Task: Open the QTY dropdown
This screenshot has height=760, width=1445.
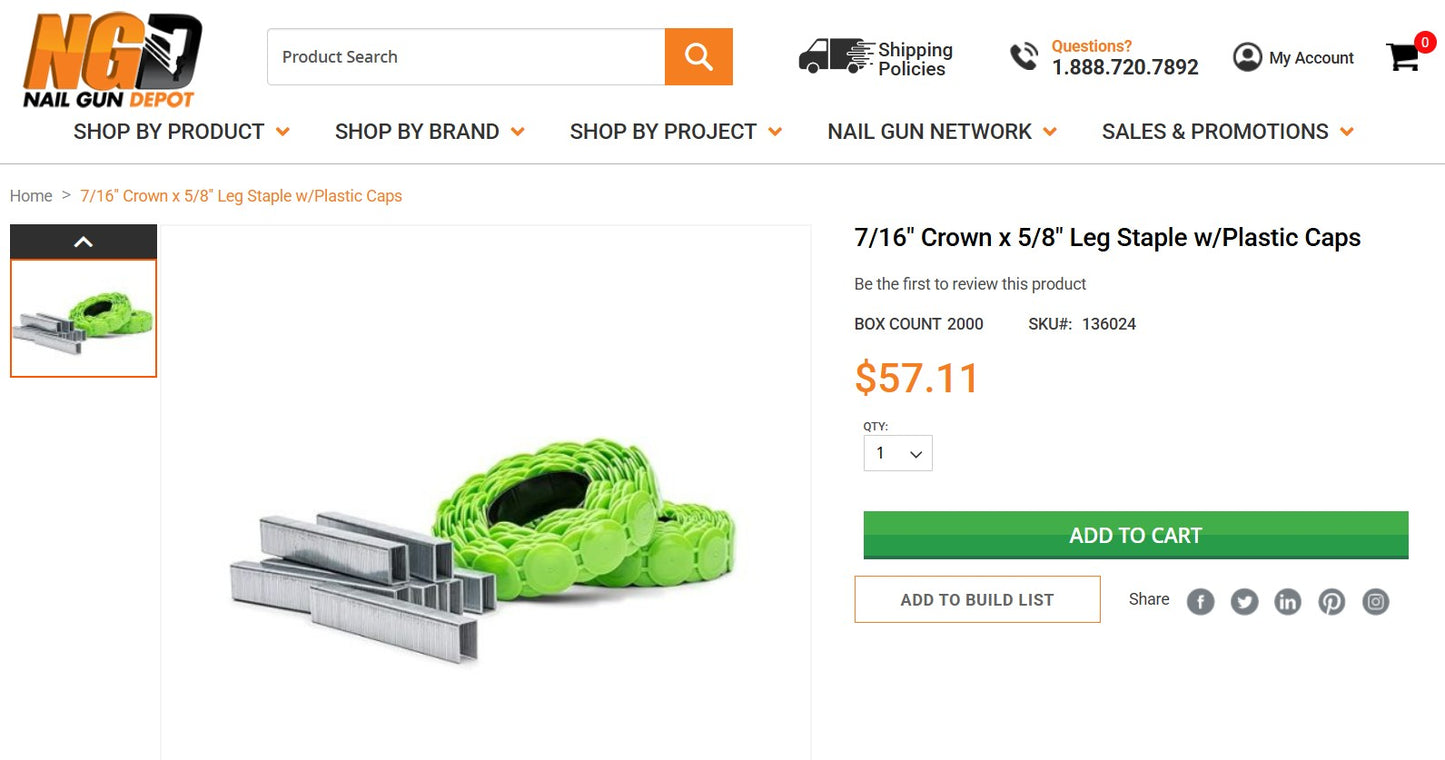Action: [x=897, y=453]
